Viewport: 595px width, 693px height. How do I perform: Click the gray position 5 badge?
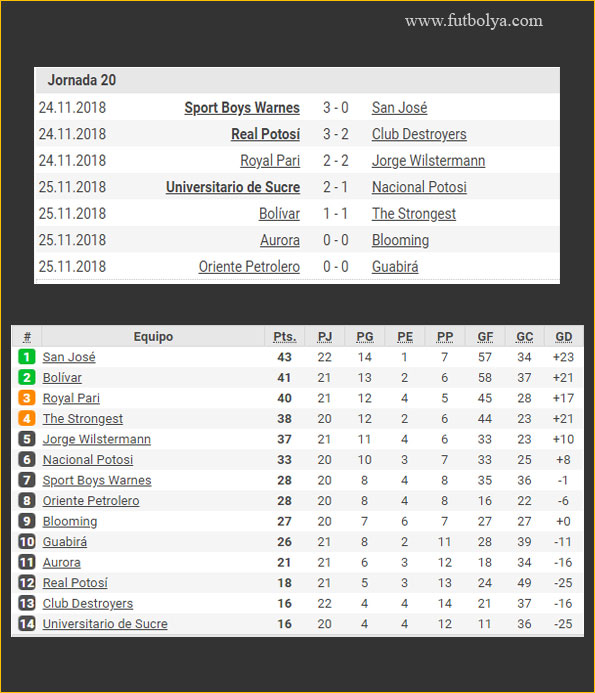pos(27,439)
